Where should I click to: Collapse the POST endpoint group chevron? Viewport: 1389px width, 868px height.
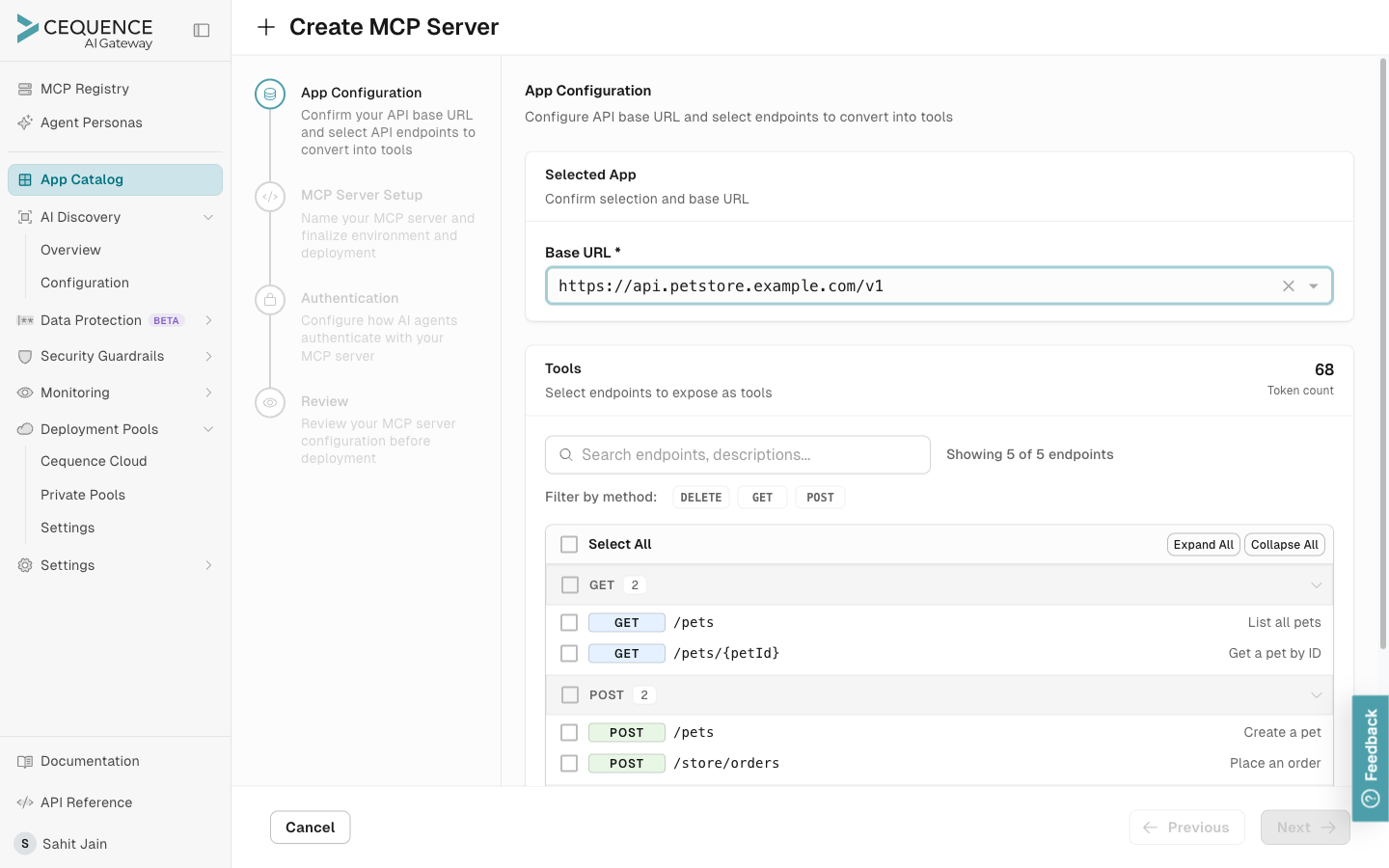pyautogui.click(x=1316, y=695)
